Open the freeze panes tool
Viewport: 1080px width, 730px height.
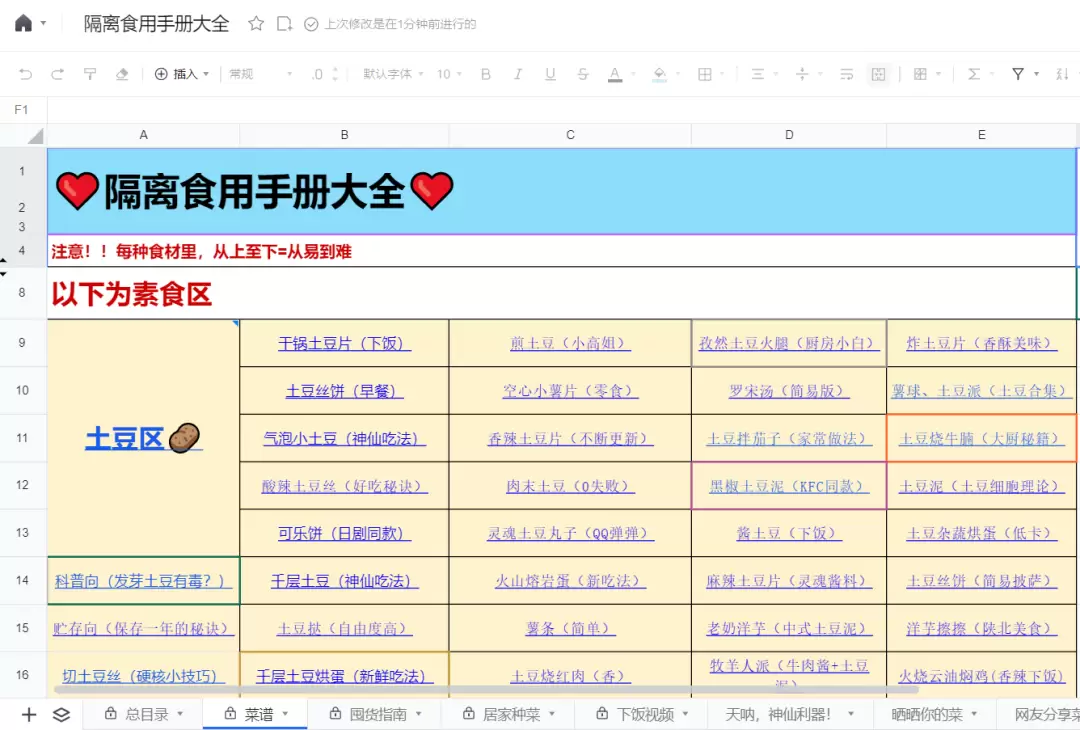click(920, 74)
